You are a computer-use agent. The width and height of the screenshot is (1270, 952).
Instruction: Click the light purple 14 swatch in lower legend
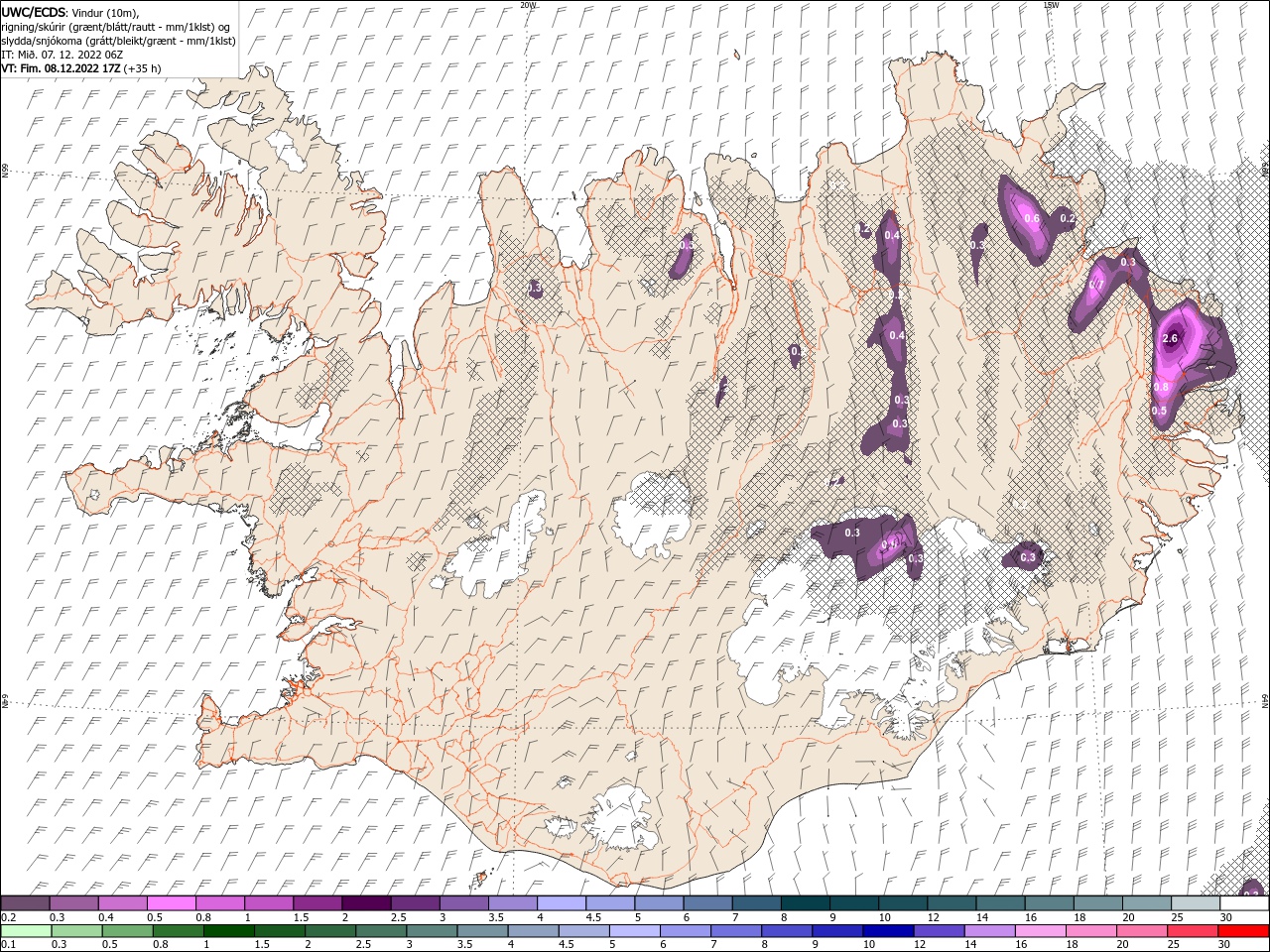[988, 931]
